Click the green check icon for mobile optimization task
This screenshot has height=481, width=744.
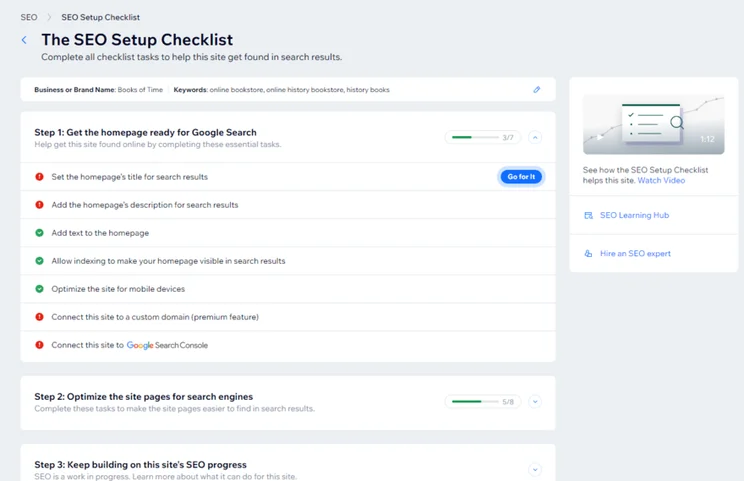(39, 289)
